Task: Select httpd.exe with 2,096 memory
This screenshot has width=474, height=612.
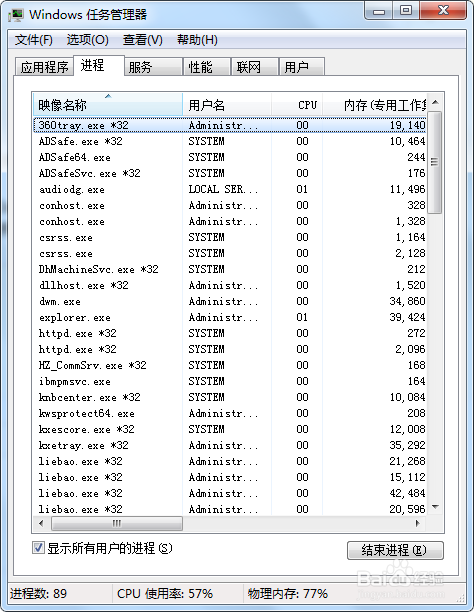Action: click(230, 349)
